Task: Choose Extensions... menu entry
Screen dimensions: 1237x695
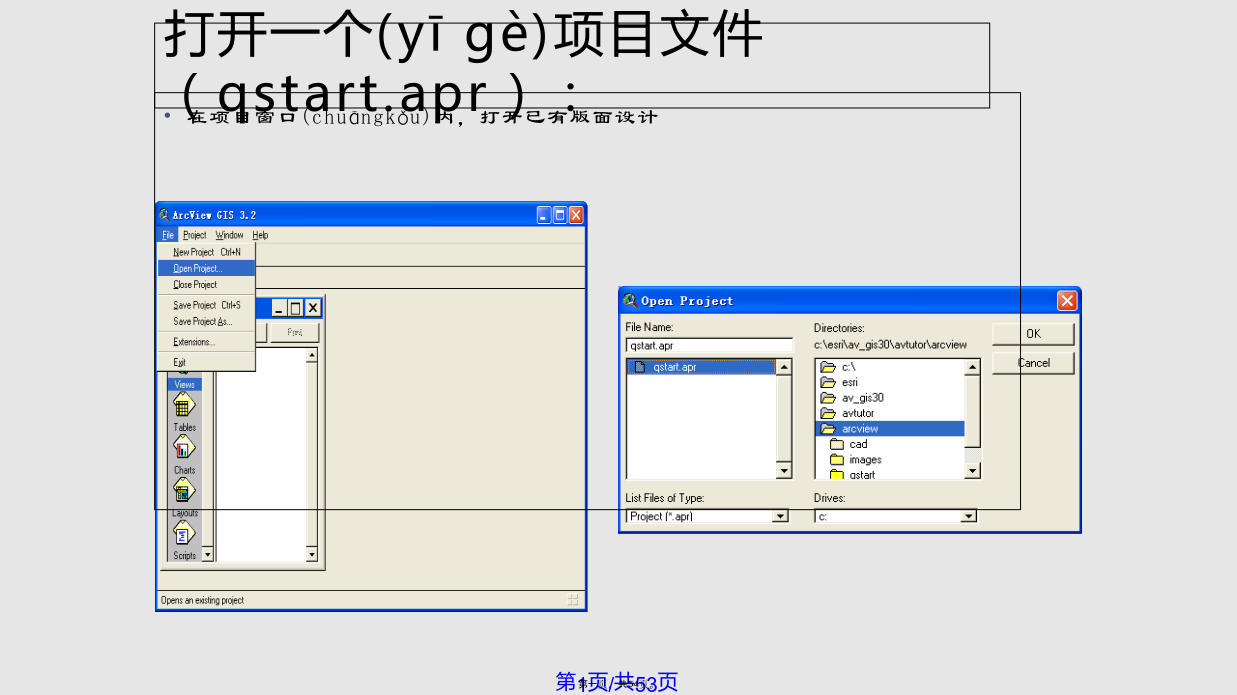Action: (207, 342)
